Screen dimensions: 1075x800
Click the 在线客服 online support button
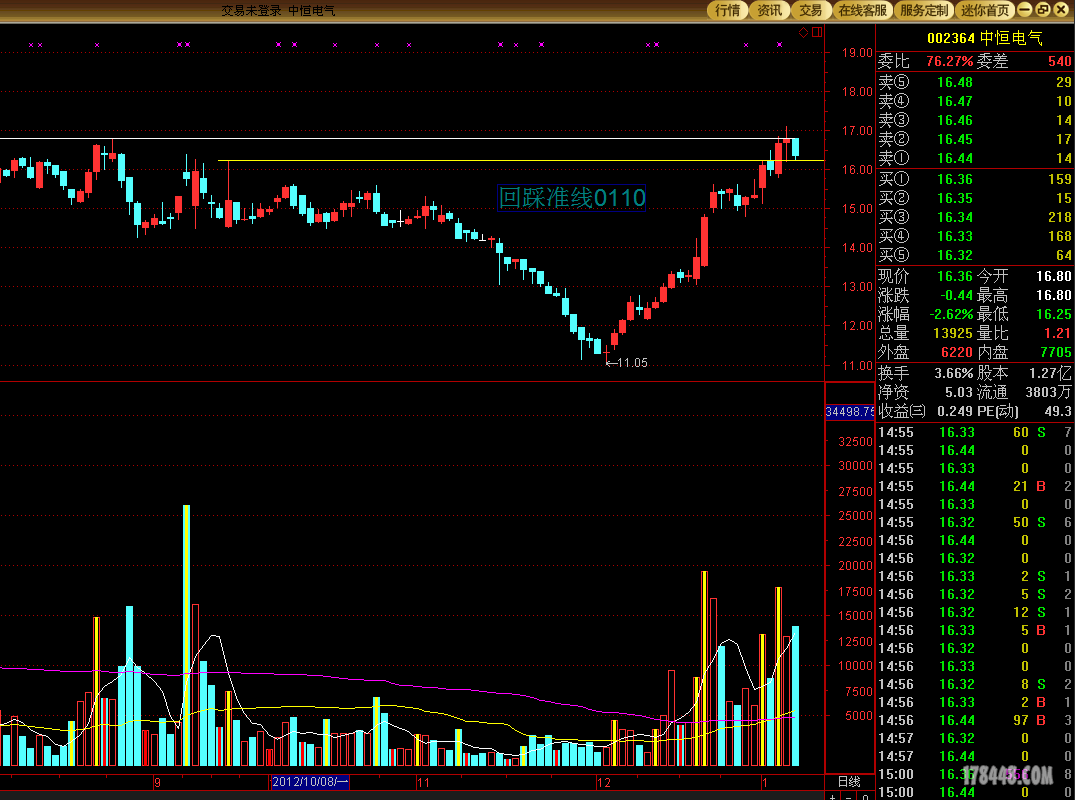862,10
